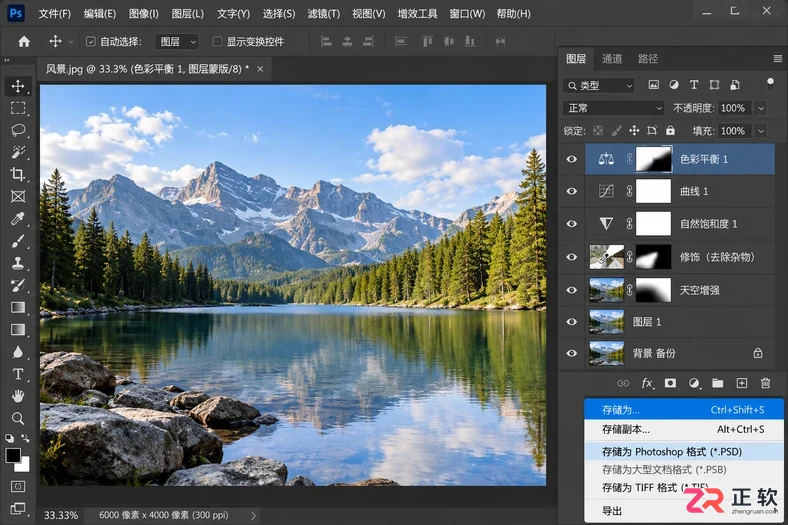The width and height of the screenshot is (788, 525).
Task: Open the 不透明度 slider arrow
Action: [761, 108]
